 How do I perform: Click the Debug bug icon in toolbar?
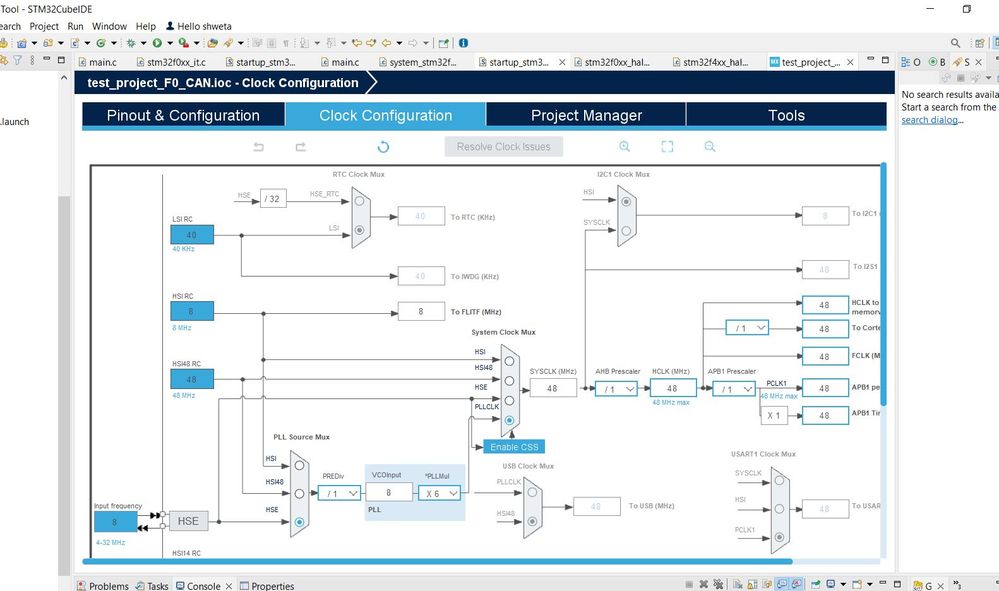(x=131, y=43)
